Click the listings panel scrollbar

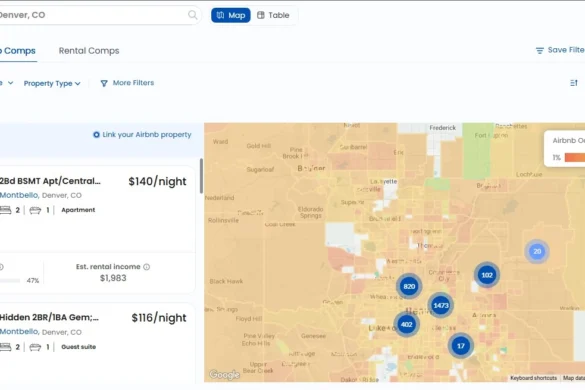(201, 176)
